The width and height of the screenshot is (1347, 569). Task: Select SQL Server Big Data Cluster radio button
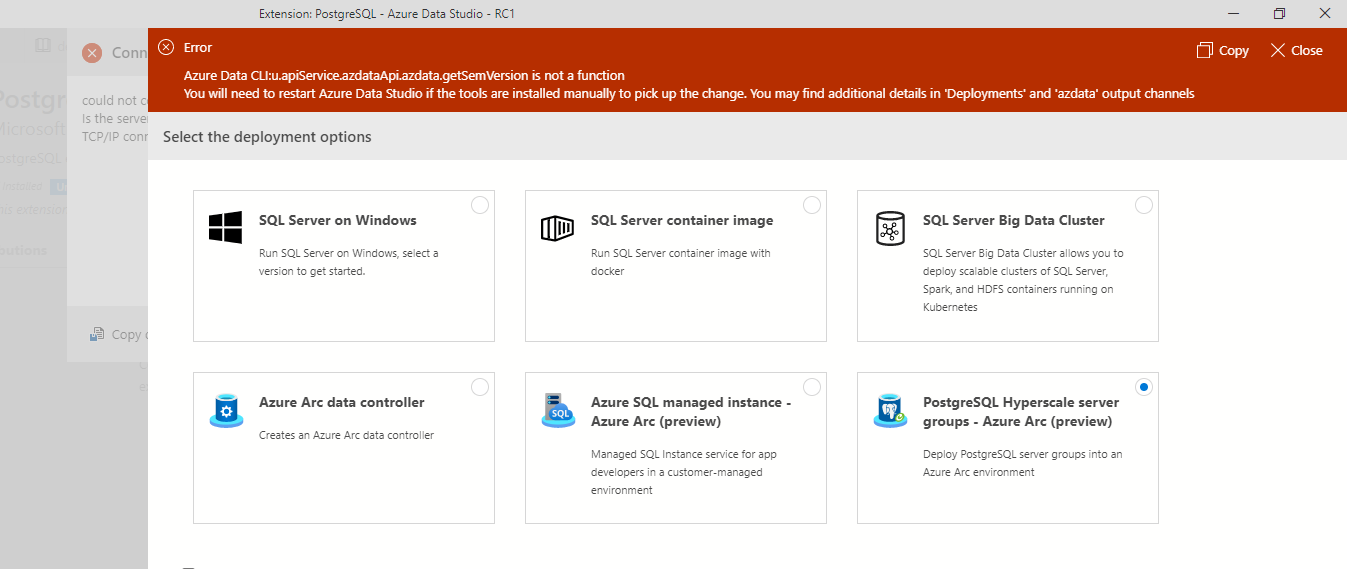1144,205
